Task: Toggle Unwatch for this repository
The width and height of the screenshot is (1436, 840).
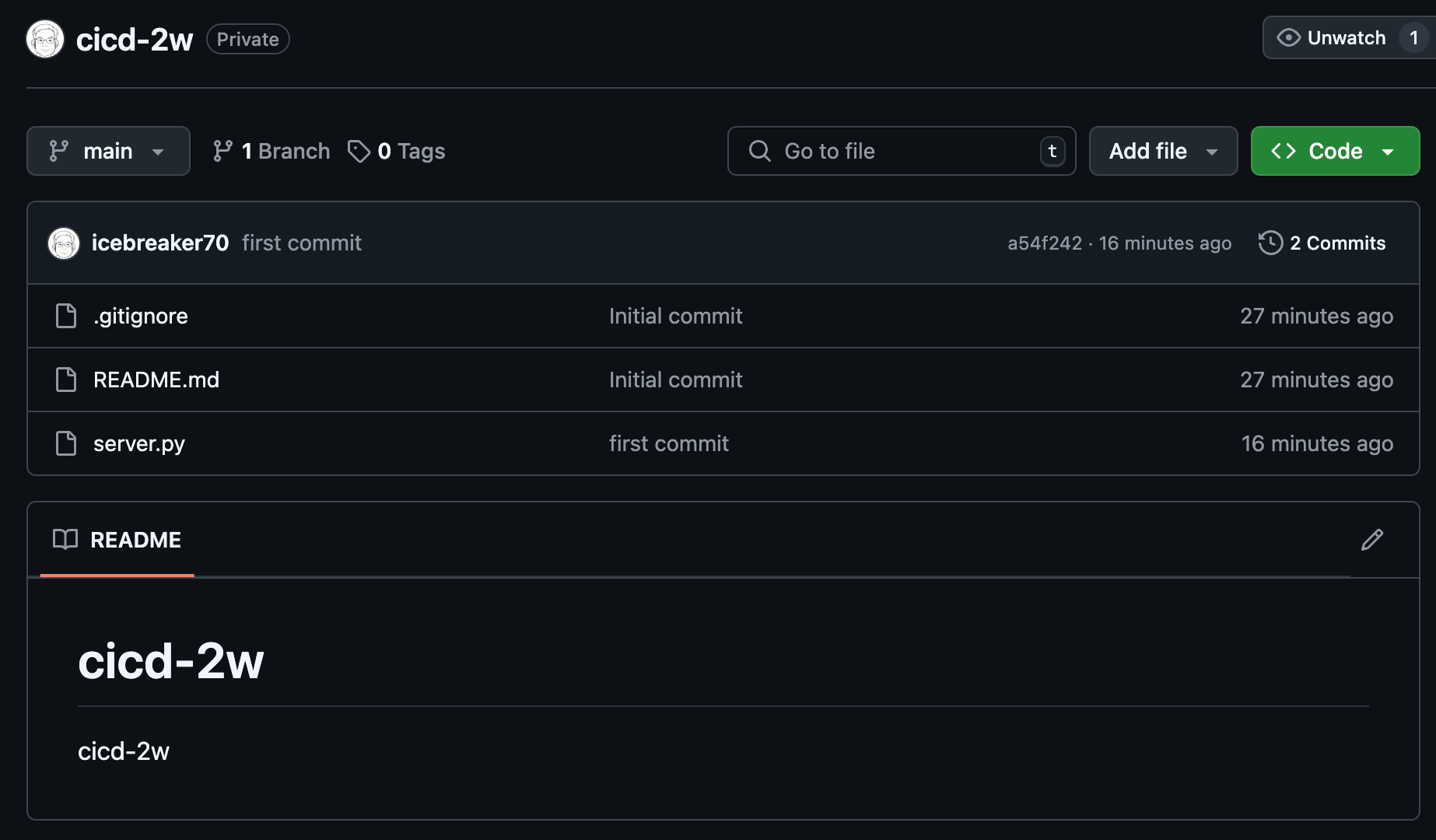Action: pos(1332,38)
